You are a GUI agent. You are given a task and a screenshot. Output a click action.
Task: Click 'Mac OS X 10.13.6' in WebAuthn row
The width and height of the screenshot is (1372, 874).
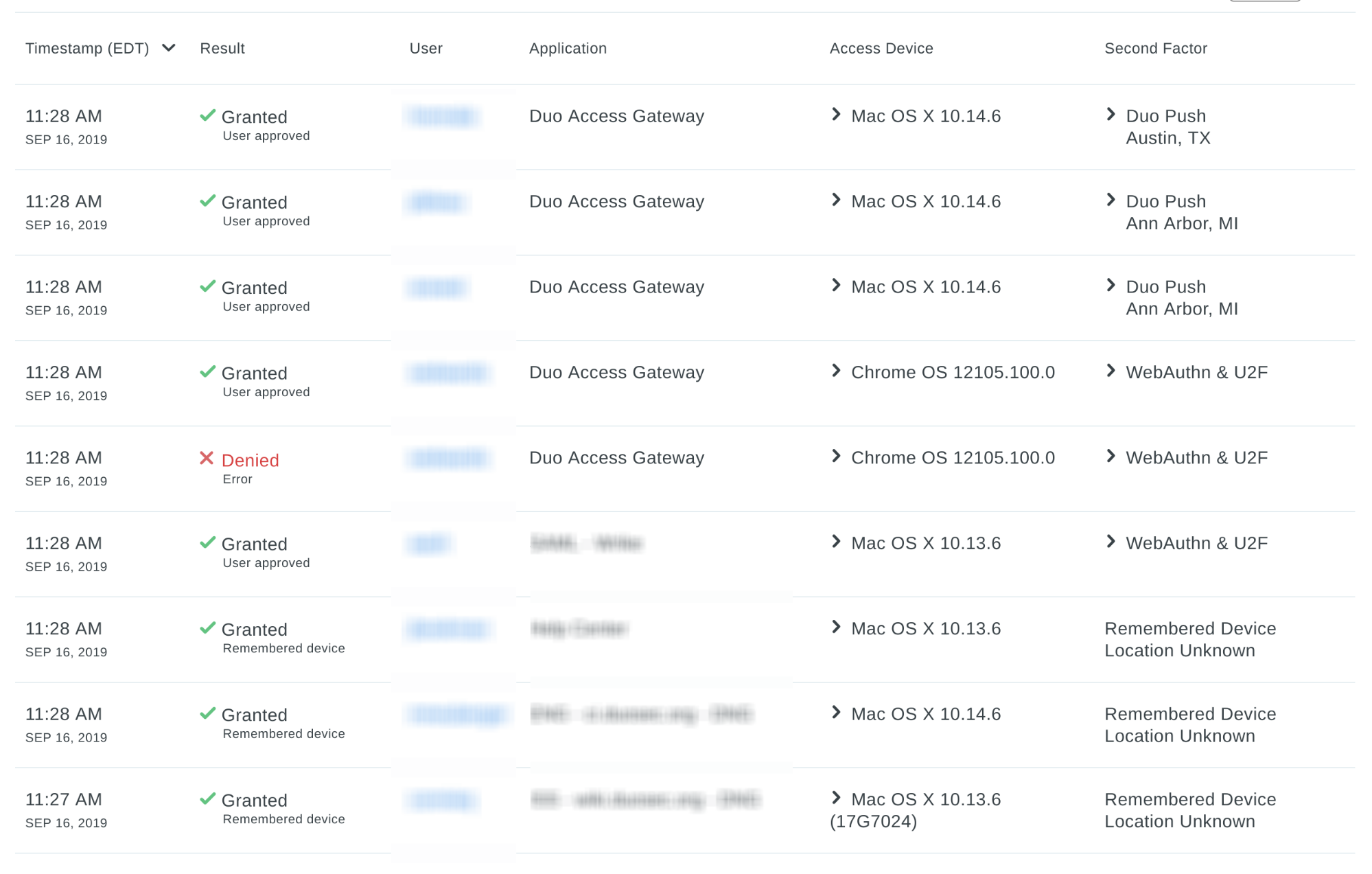click(x=926, y=543)
